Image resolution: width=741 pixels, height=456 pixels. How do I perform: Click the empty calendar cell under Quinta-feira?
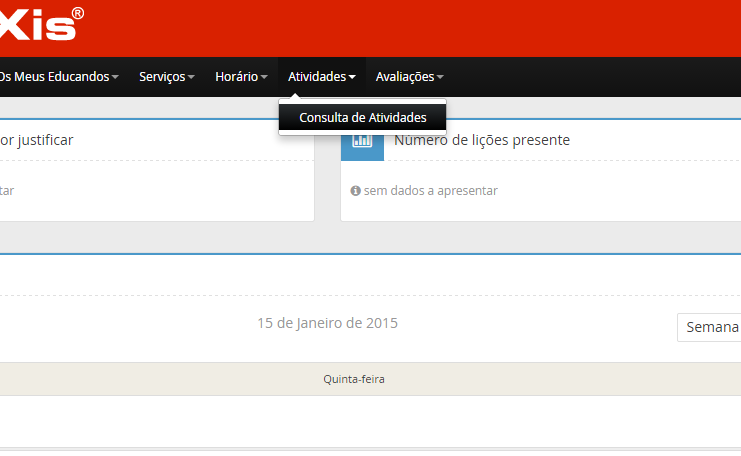[353, 420]
